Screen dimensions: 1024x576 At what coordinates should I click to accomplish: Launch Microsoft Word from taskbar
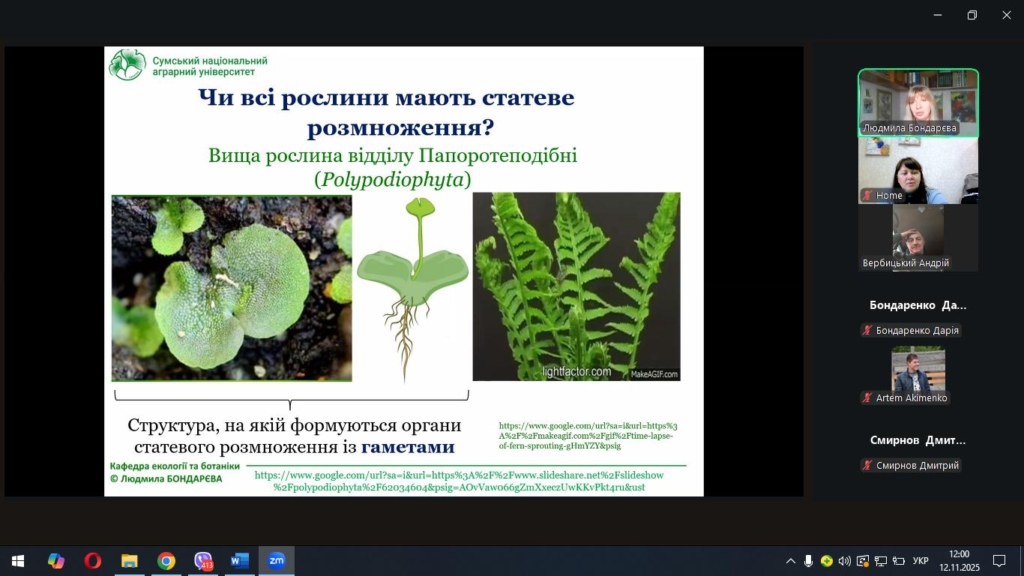pos(239,561)
